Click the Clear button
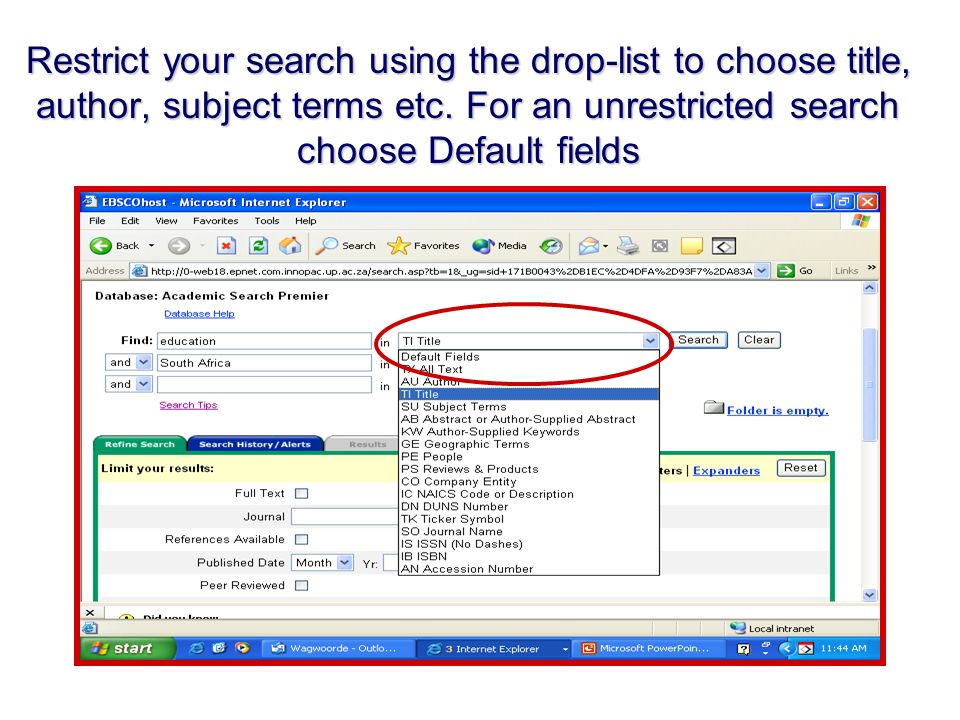 point(759,340)
